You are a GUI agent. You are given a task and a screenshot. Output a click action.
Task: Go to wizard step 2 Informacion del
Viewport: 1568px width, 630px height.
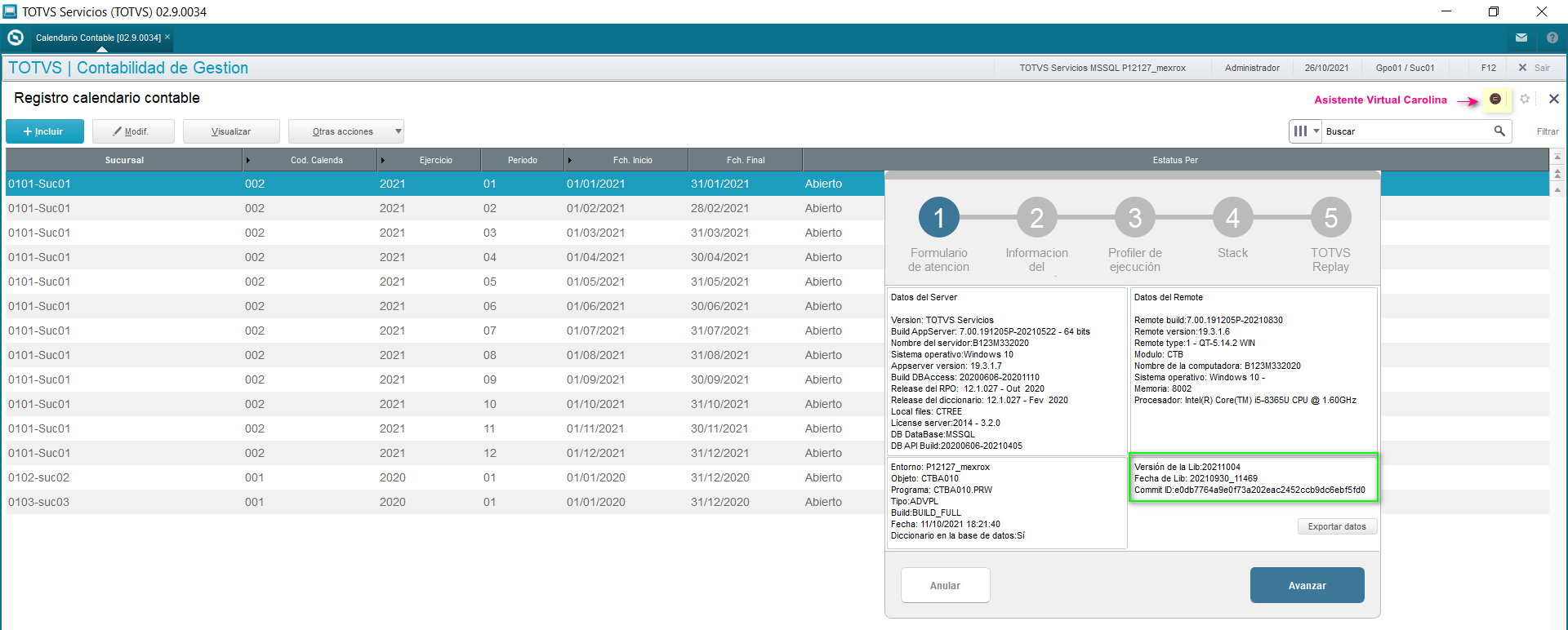pyautogui.click(x=1037, y=218)
